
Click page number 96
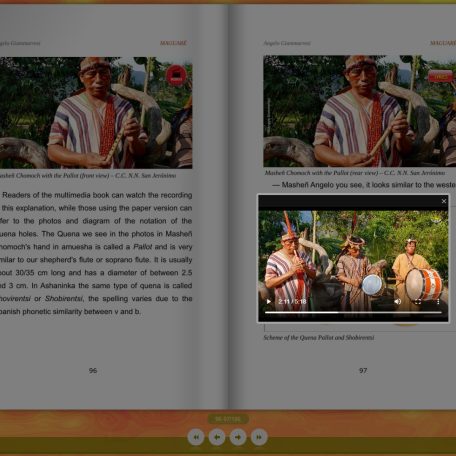tap(93, 371)
